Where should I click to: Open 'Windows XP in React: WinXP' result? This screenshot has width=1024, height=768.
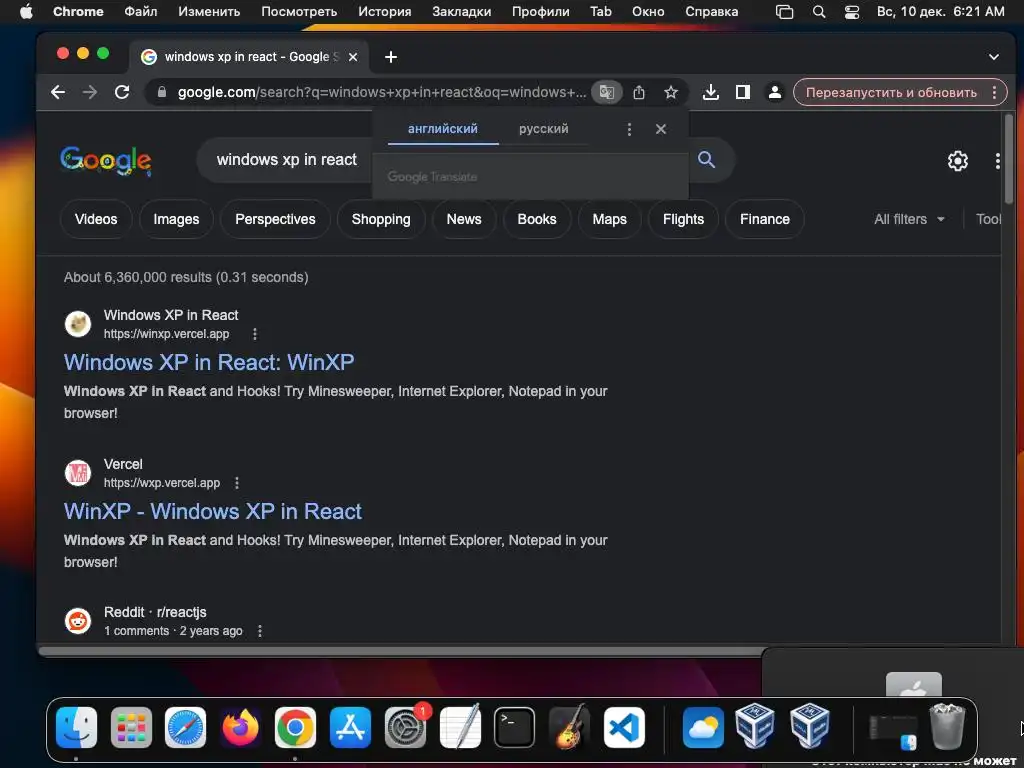point(209,362)
